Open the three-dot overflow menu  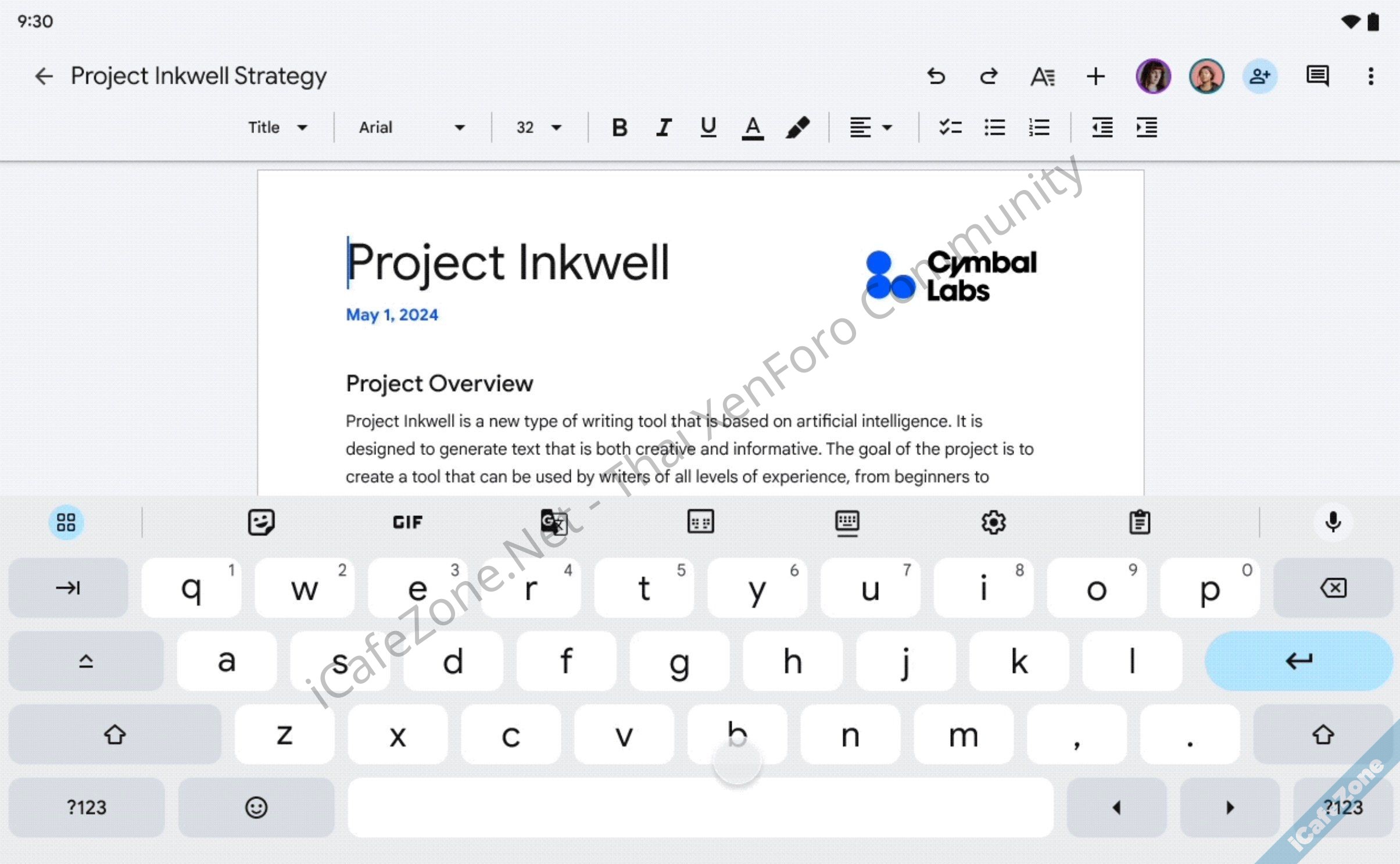click(x=1370, y=76)
